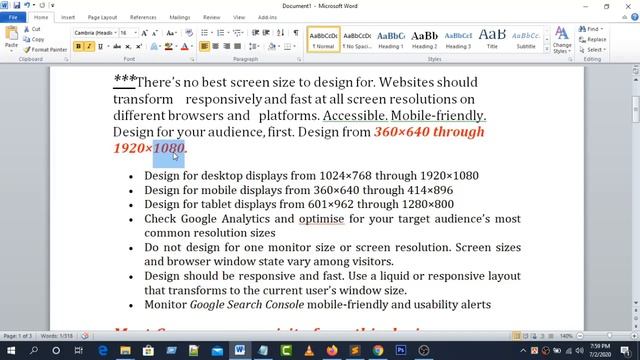The height and width of the screenshot is (360, 640).
Task: Open Windows Start menu
Action: click(x=11, y=350)
